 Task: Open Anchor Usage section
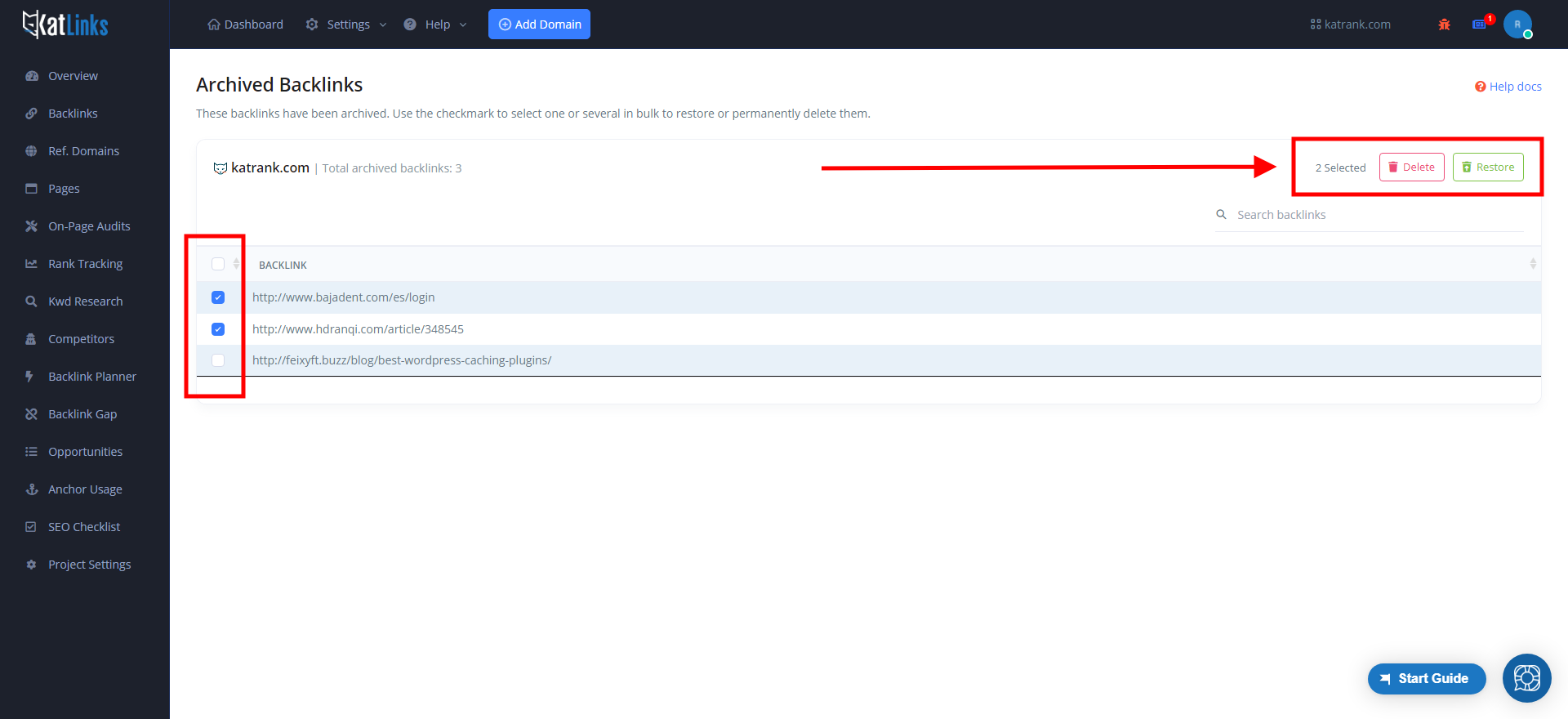tap(85, 489)
